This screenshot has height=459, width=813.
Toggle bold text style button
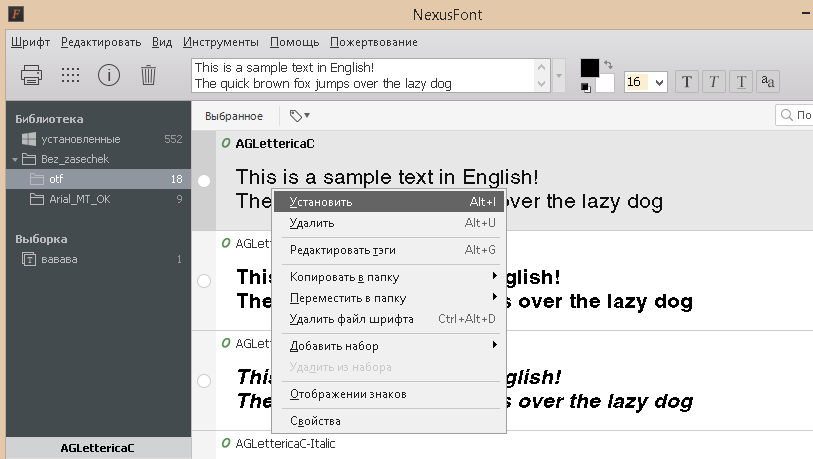[687, 82]
